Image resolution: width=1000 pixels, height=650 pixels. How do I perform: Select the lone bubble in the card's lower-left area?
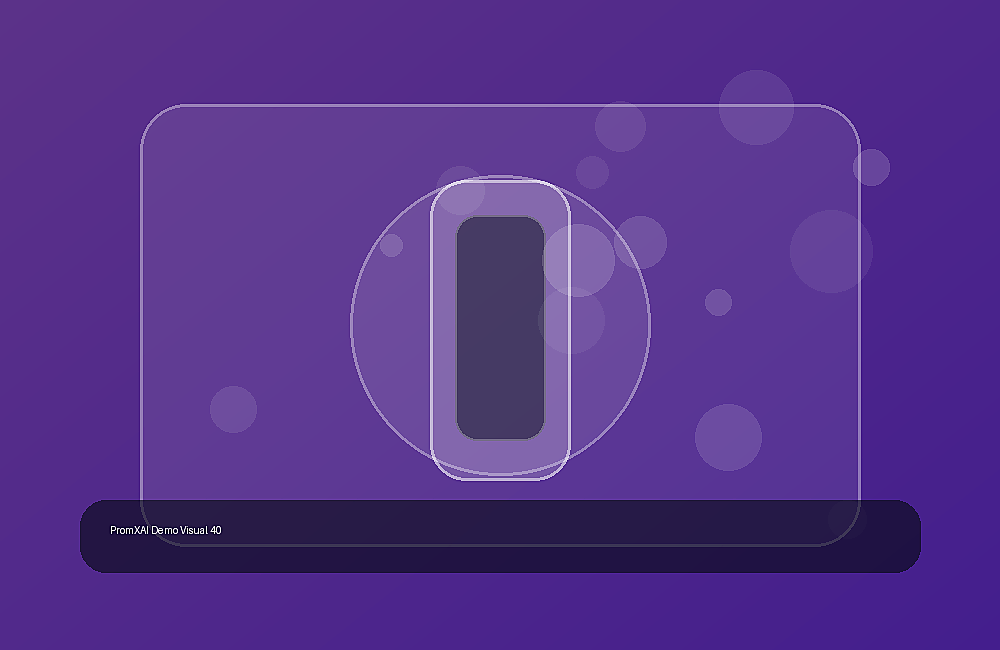point(233,410)
